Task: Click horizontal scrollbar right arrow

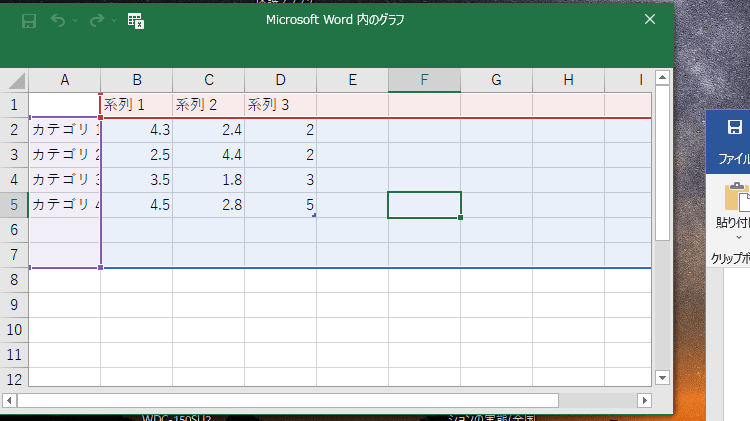Action: [x=644, y=400]
